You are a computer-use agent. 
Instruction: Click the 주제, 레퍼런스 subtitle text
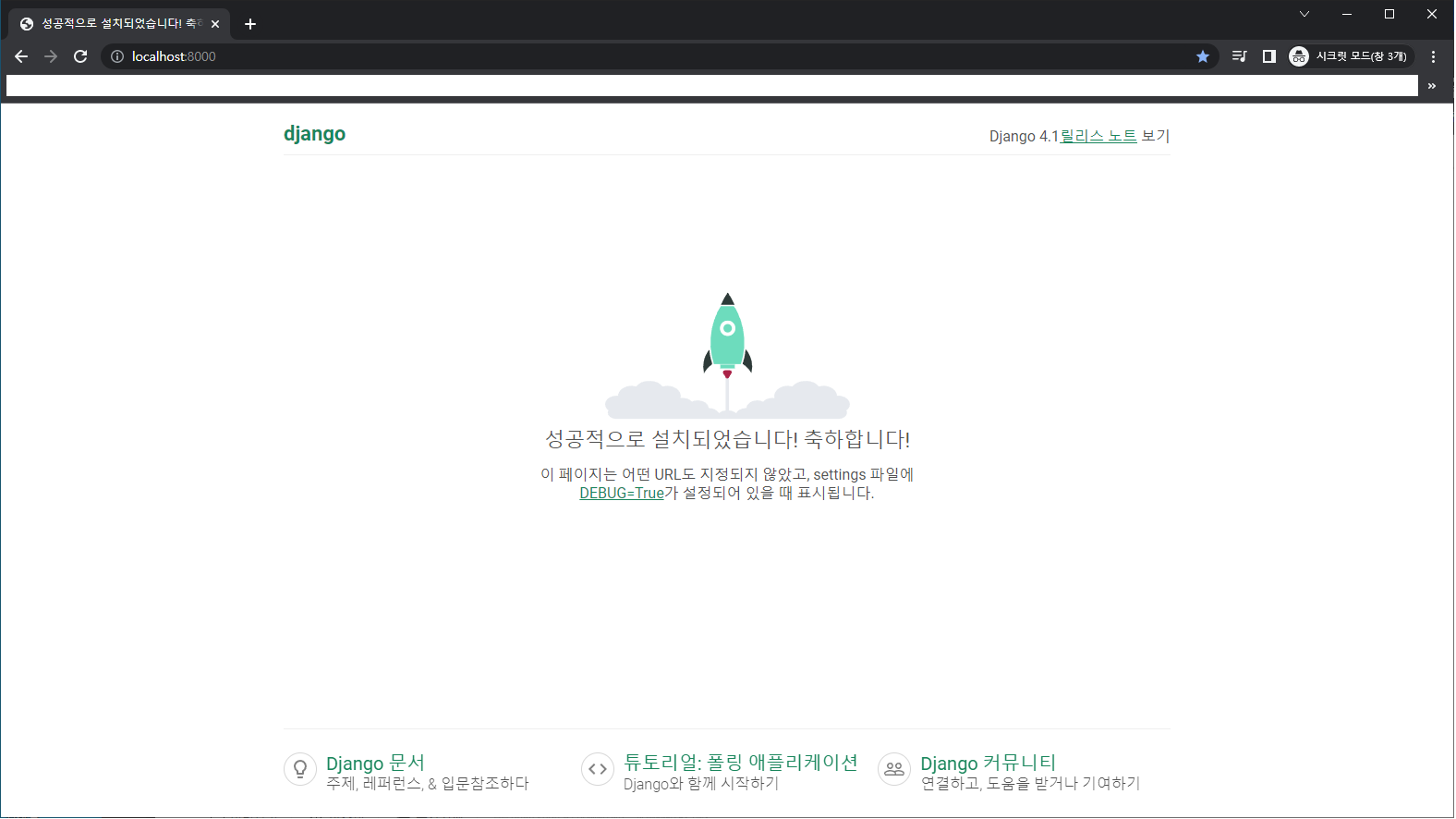click(x=428, y=783)
